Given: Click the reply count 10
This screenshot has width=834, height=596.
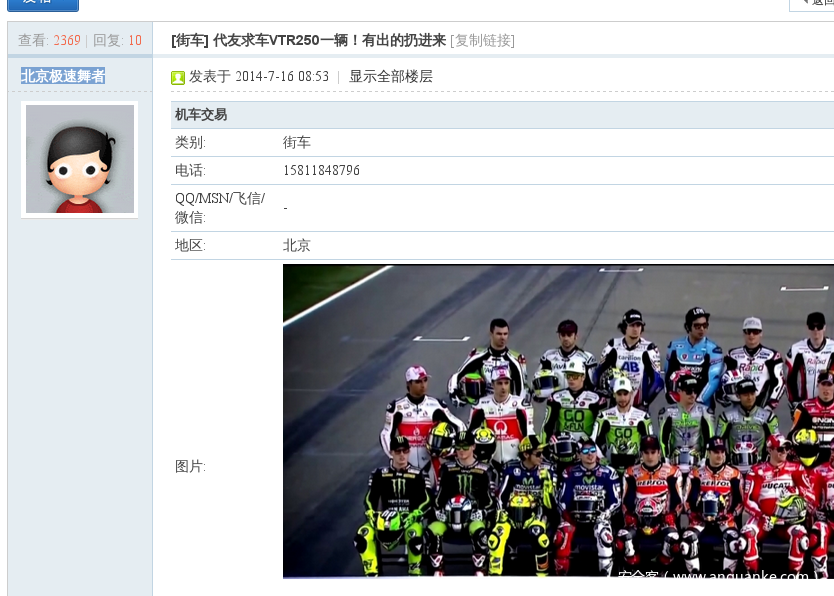Looking at the screenshot, I should point(135,40).
